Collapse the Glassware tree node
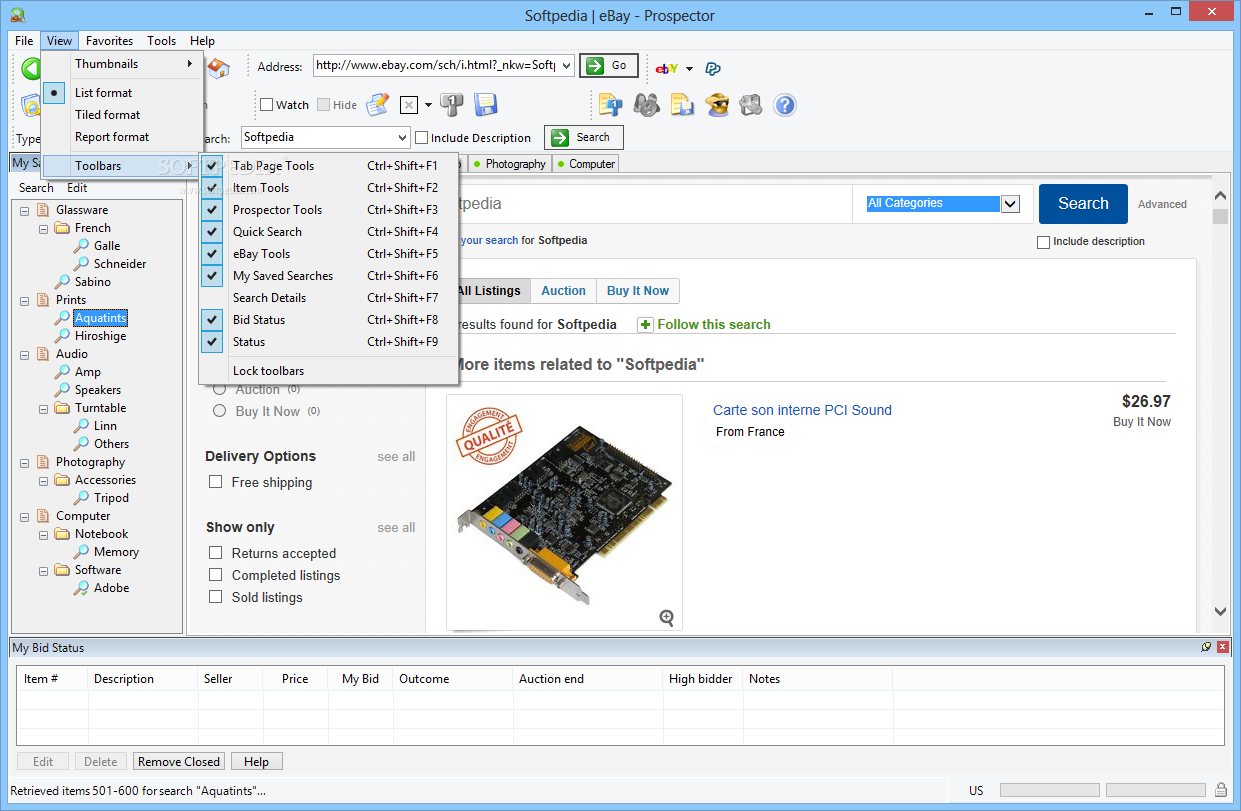 (x=25, y=210)
